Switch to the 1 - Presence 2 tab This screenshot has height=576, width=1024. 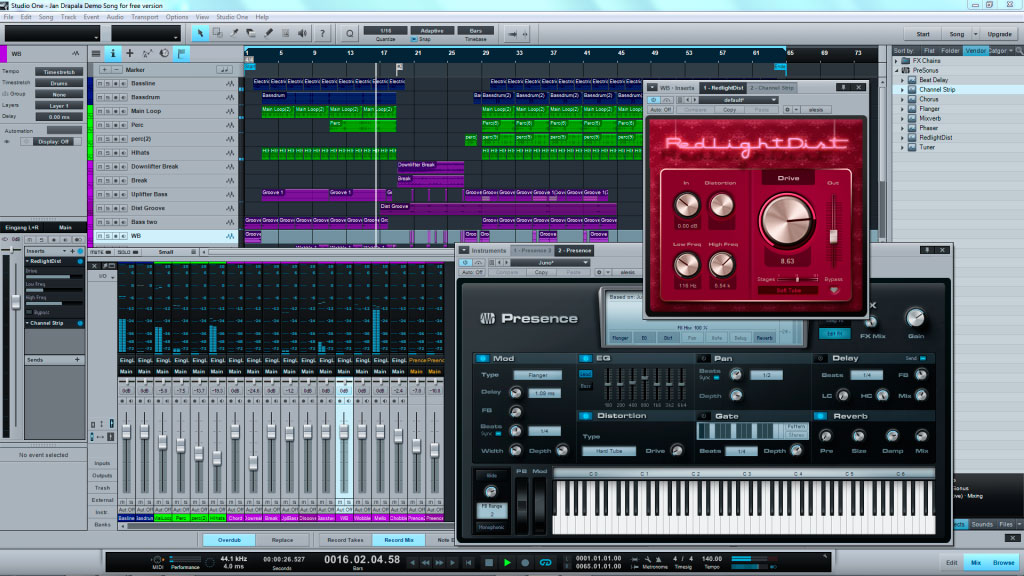(x=532, y=250)
